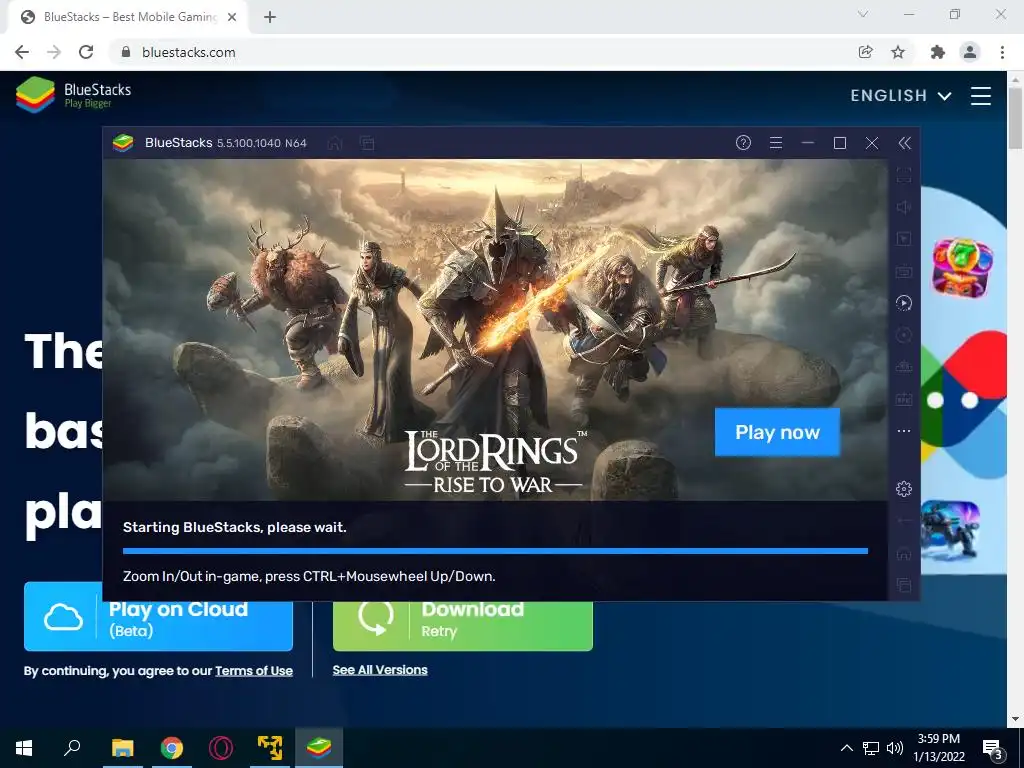Click the sync circle icon in BlueStacks sidebar
This screenshot has height=768, width=1024.
tap(904, 335)
